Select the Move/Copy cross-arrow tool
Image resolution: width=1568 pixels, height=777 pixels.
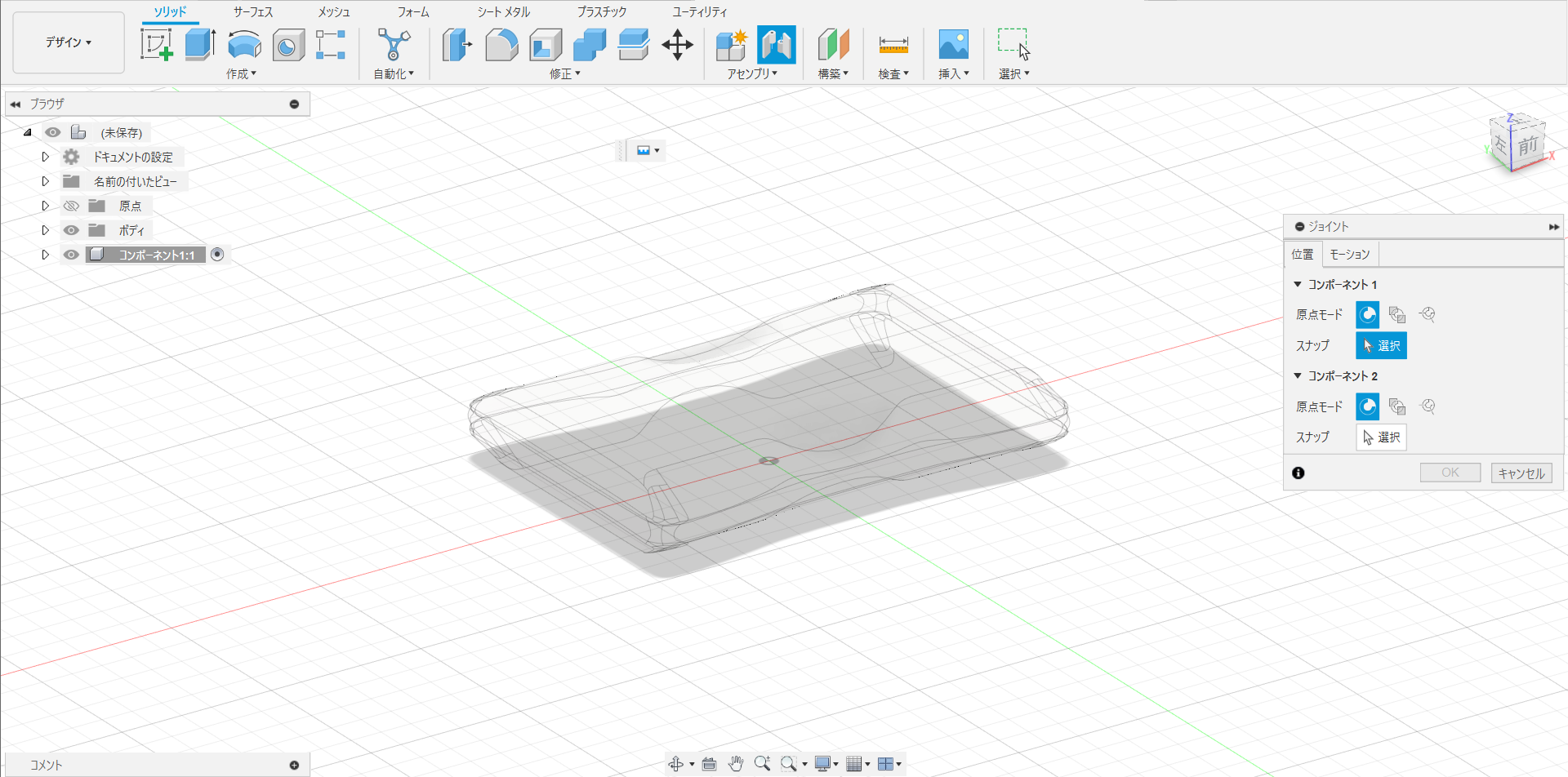tap(677, 44)
